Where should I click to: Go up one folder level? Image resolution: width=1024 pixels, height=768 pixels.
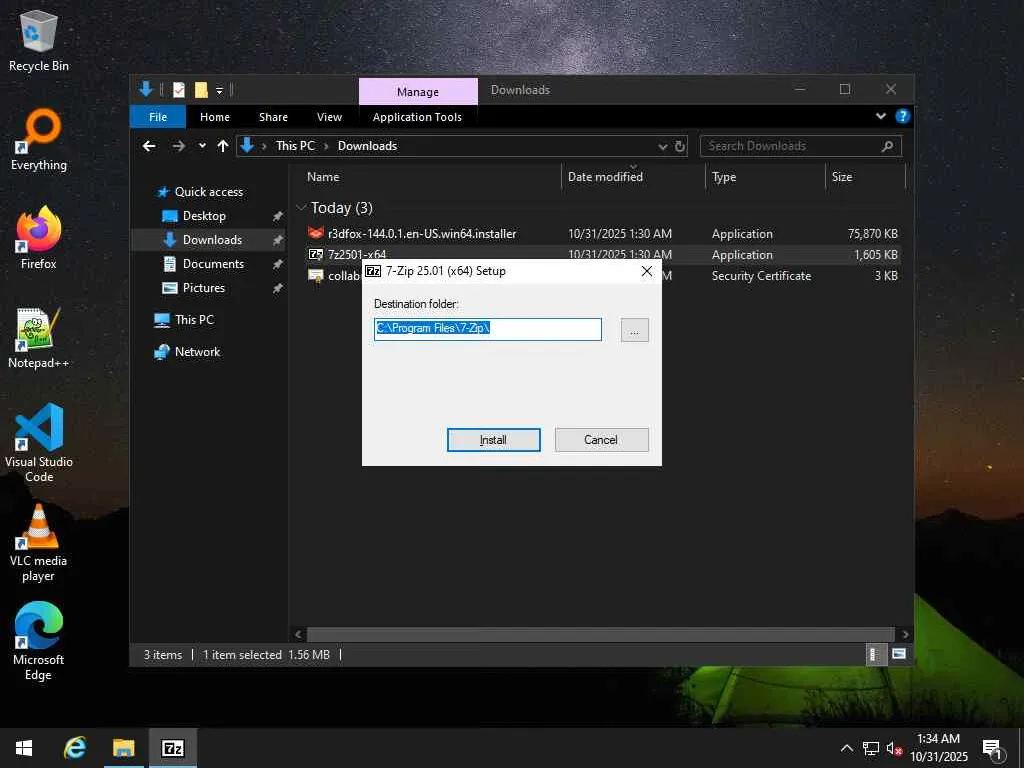pyautogui.click(x=223, y=146)
